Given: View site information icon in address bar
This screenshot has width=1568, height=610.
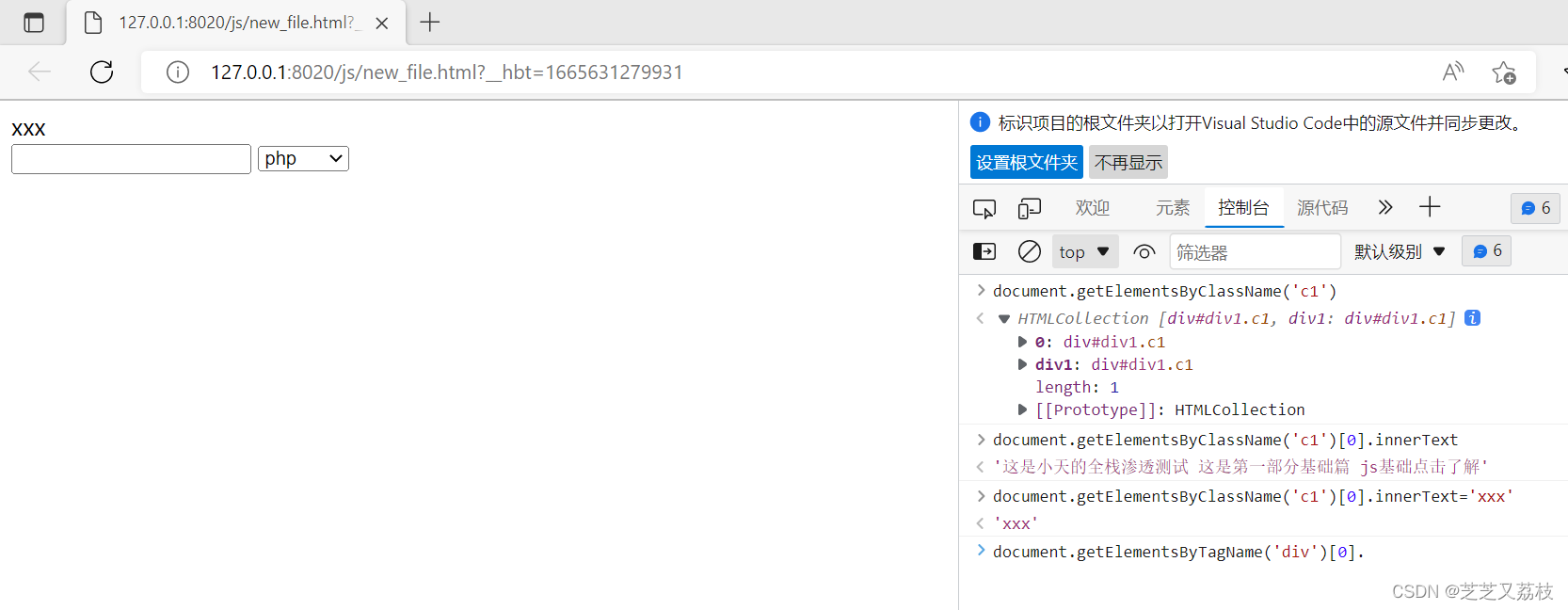Looking at the screenshot, I should pos(178,72).
